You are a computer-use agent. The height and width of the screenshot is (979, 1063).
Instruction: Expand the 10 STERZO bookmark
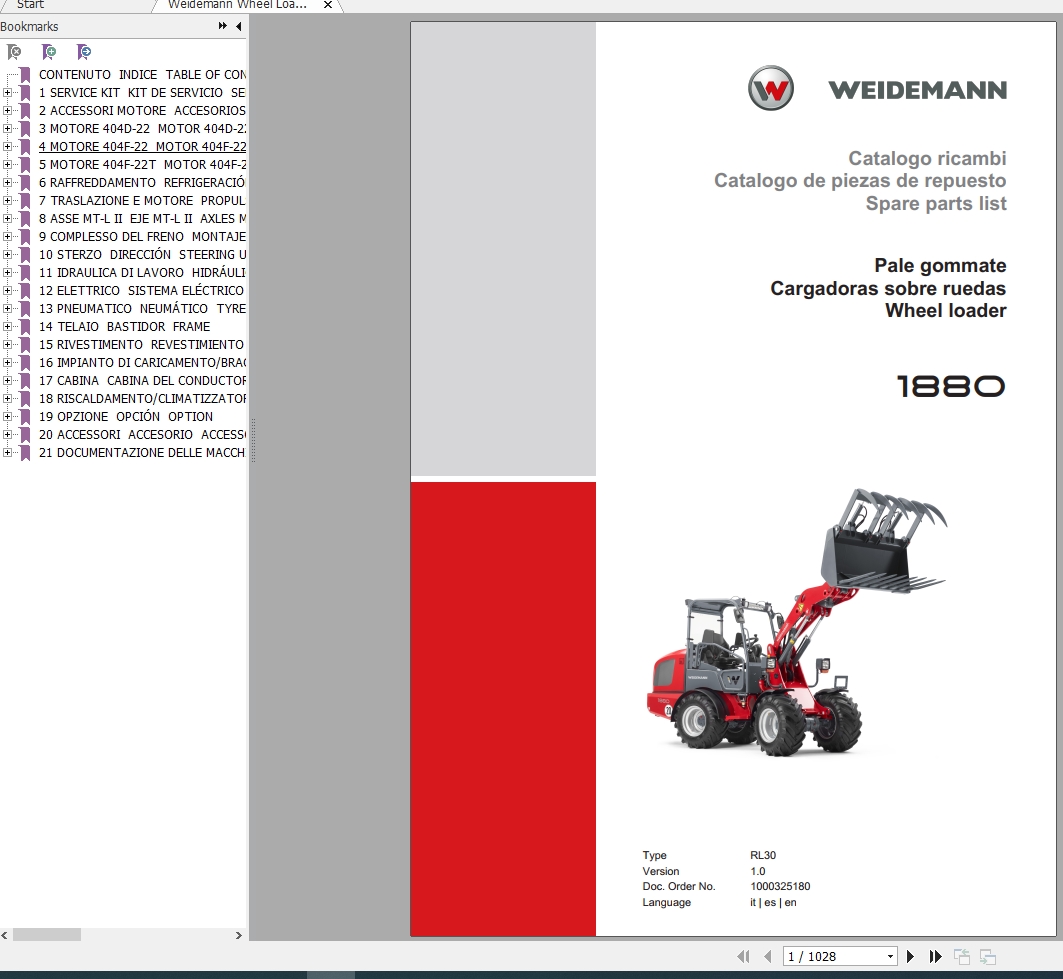7,255
